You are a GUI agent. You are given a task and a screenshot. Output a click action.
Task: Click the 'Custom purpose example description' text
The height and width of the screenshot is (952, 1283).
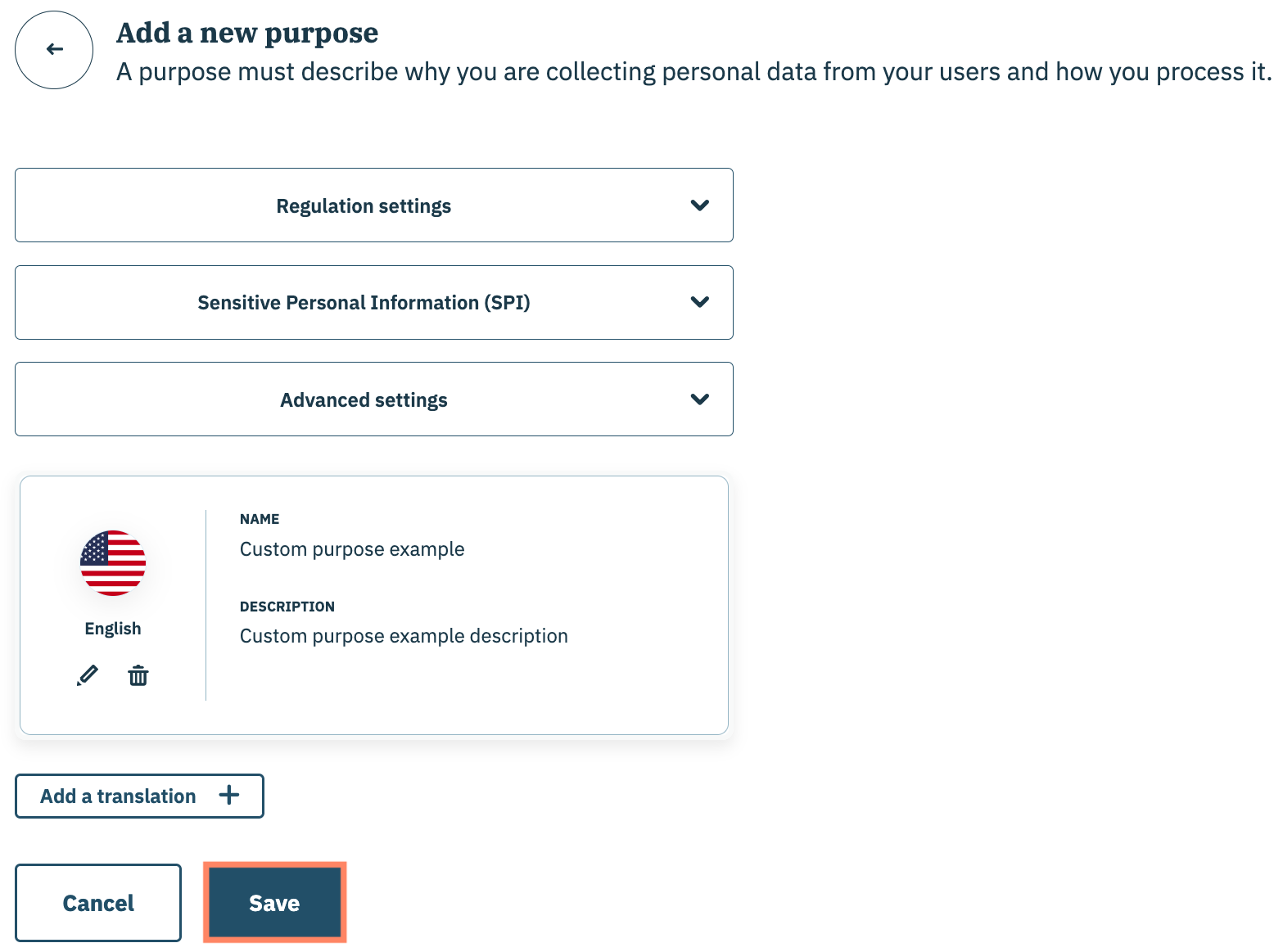click(x=404, y=636)
